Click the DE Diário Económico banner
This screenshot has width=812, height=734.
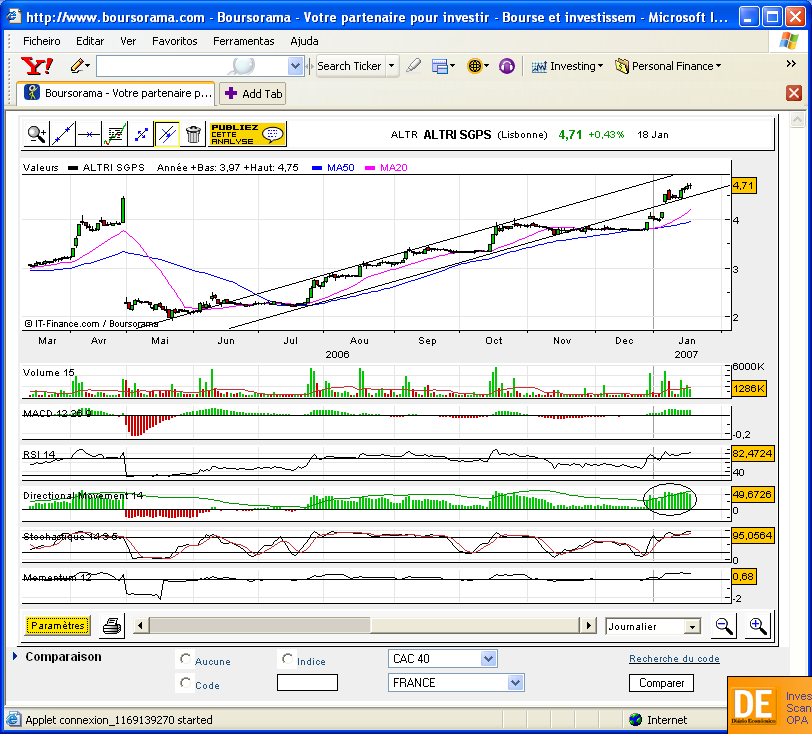(x=770, y=705)
